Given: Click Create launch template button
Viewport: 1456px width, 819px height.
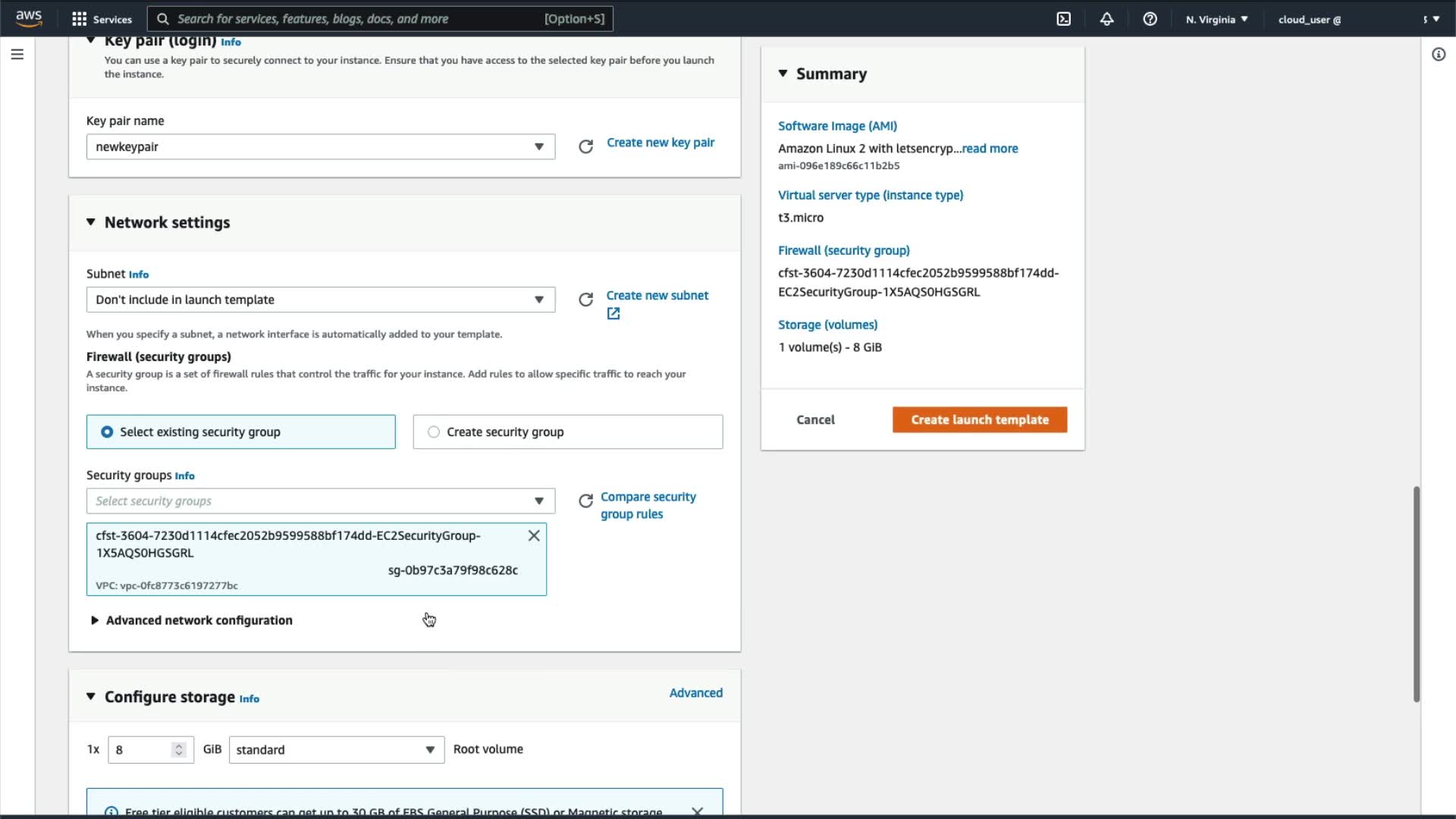Looking at the screenshot, I should coord(979,419).
